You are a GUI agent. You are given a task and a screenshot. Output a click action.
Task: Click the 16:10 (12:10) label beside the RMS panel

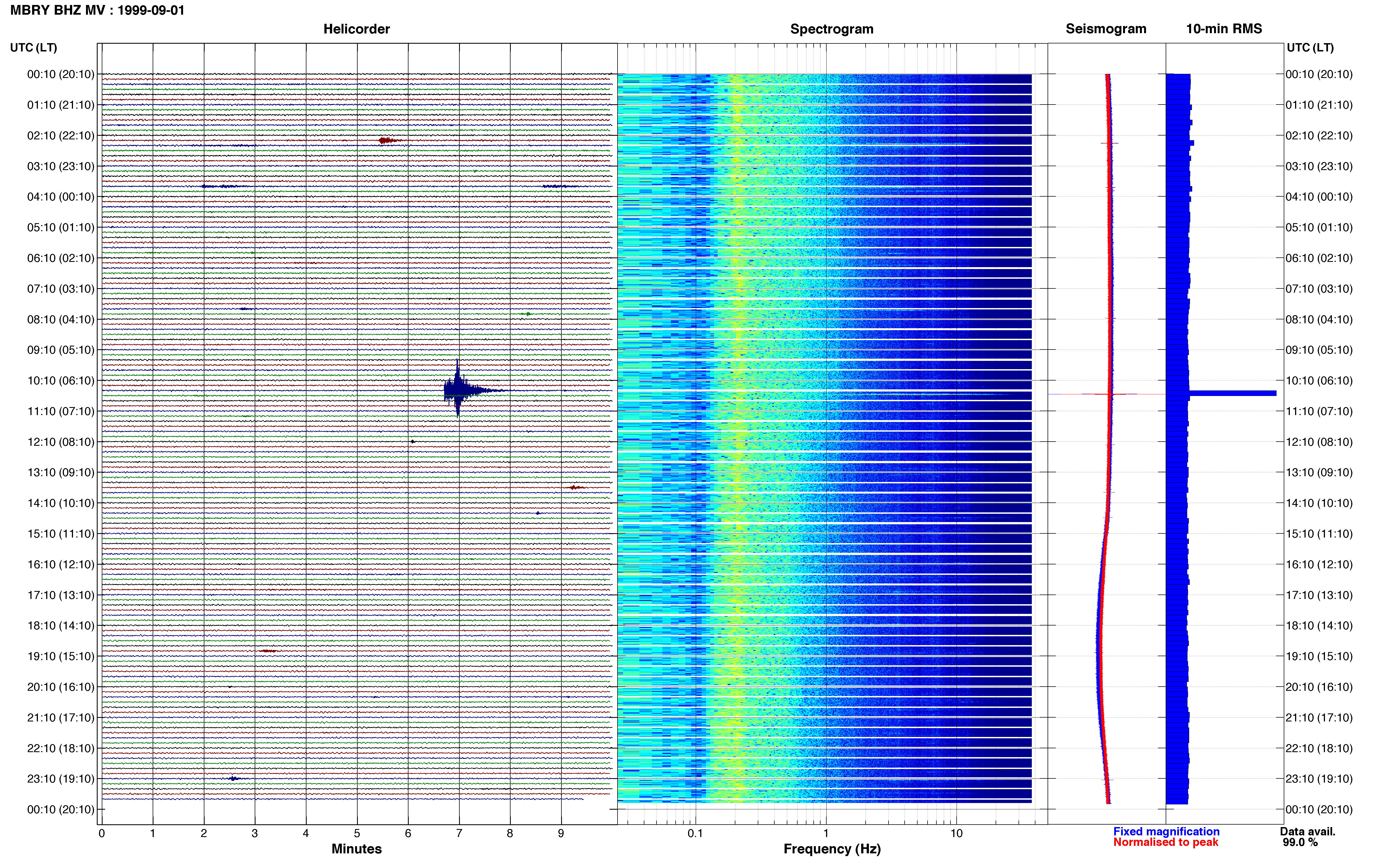[1319, 564]
